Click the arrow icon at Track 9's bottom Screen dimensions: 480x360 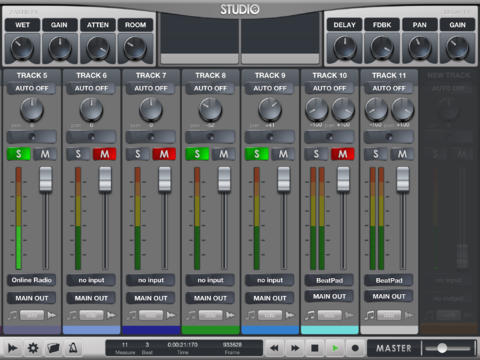coord(290,315)
